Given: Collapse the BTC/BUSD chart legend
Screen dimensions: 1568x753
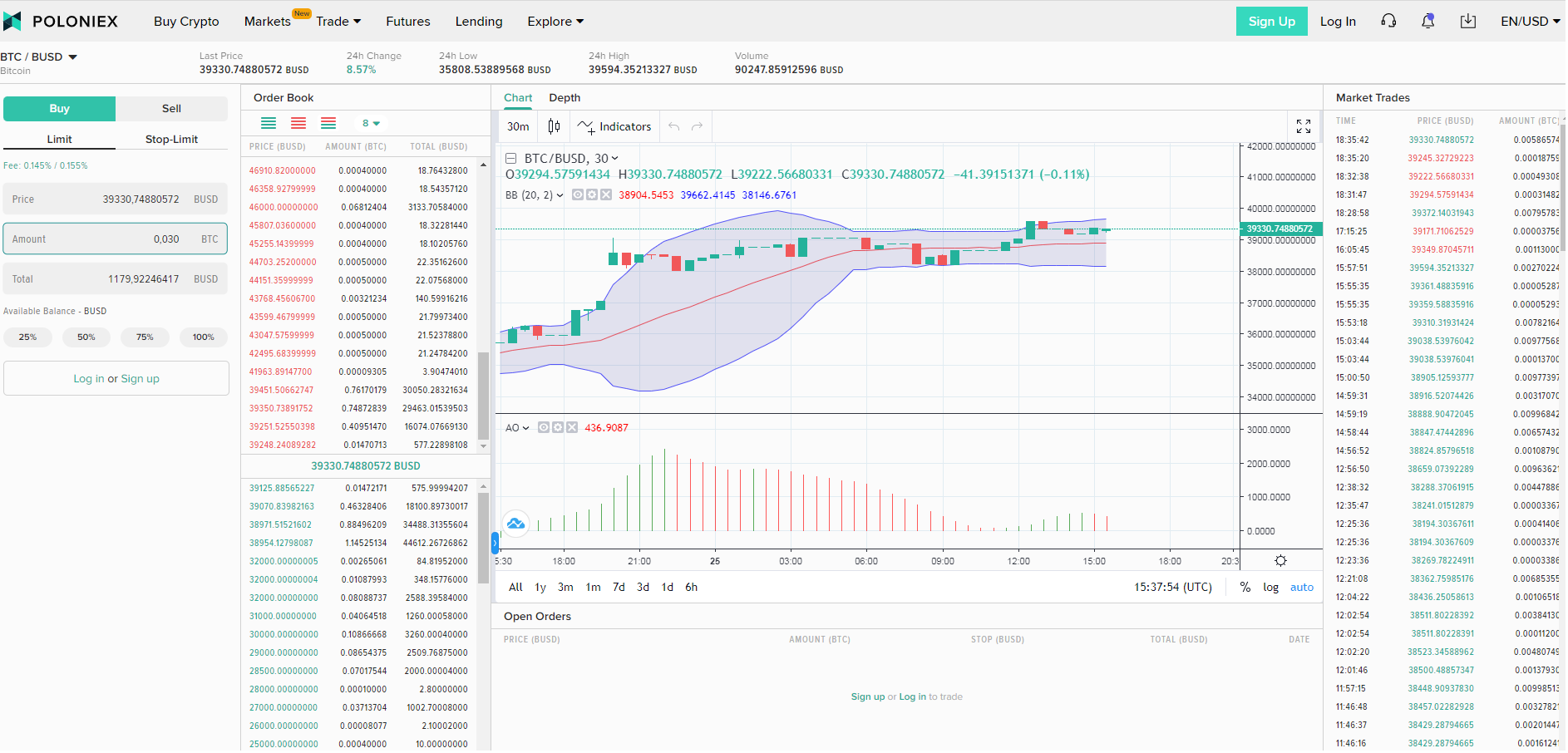Looking at the screenshot, I should [x=511, y=158].
